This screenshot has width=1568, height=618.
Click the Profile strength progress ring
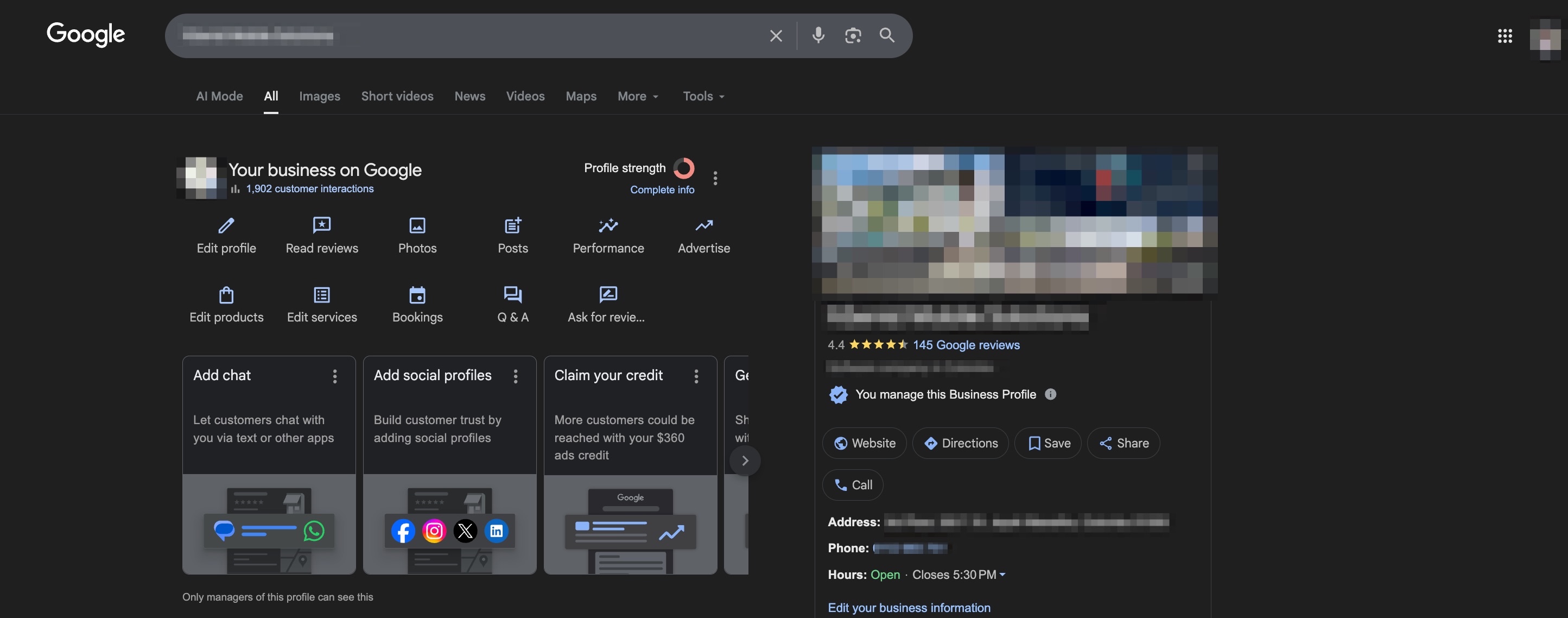683,168
